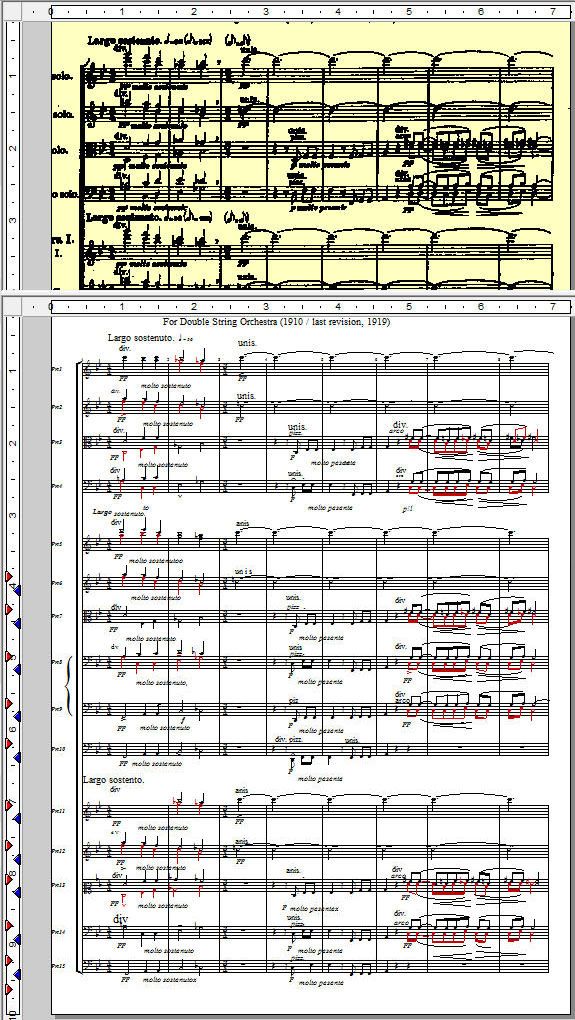The width and height of the screenshot is (575, 1020).
Task: Click blue bottom marker beside staff Pns6
Action: pos(18,589)
